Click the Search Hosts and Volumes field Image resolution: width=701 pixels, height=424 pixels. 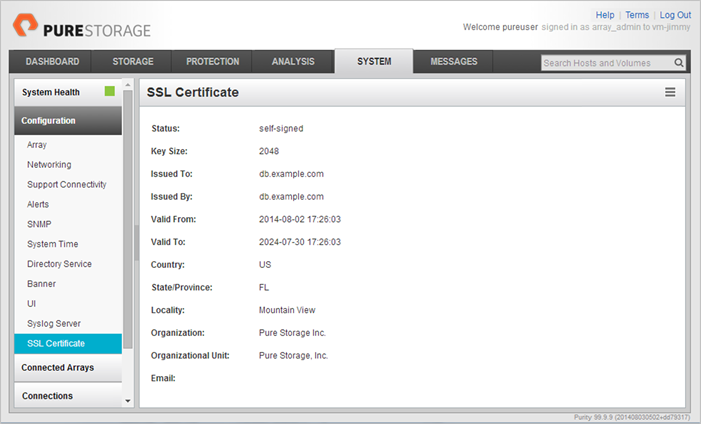tap(605, 63)
